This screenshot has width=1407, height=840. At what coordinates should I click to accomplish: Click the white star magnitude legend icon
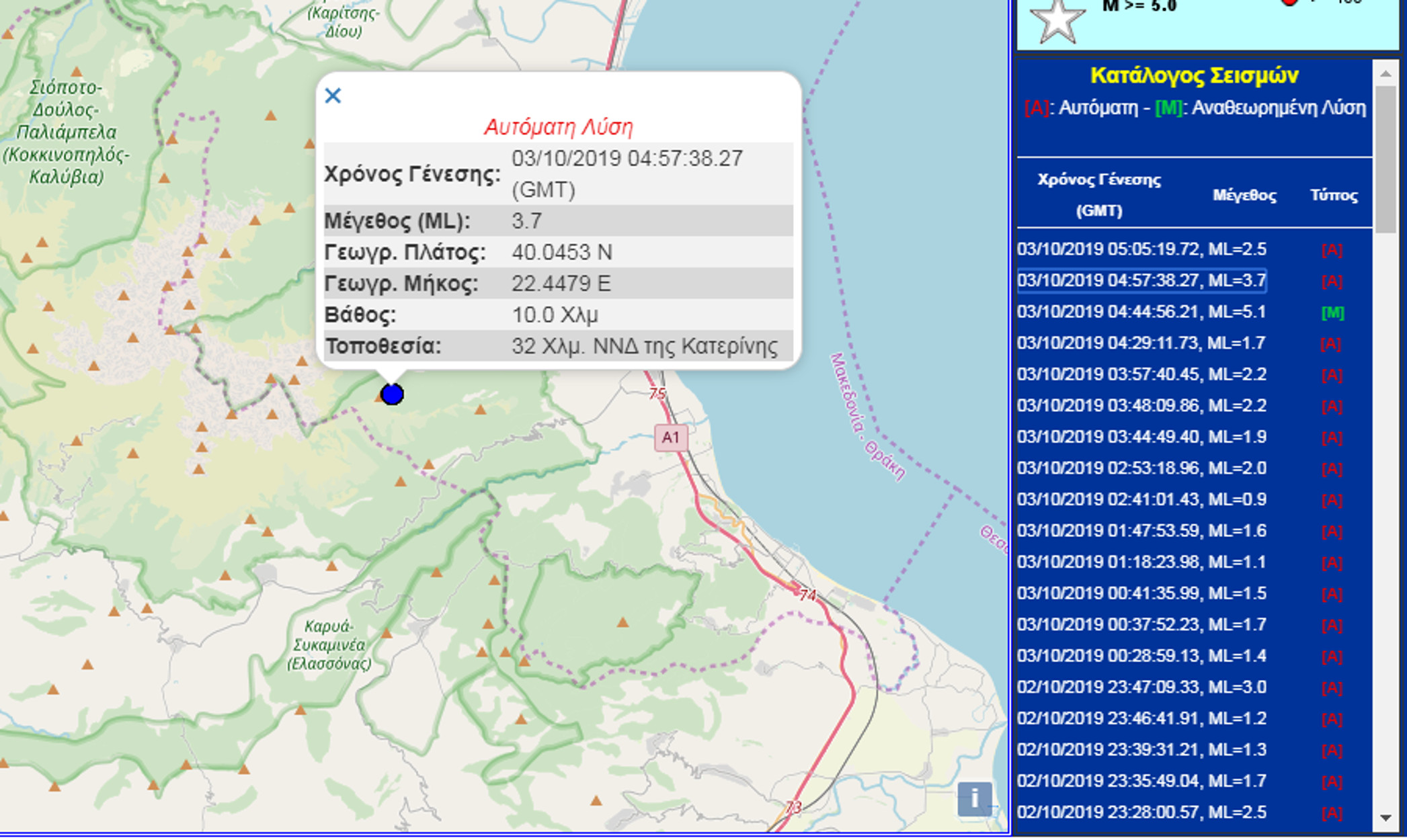pyautogui.click(x=1057, y=20)
